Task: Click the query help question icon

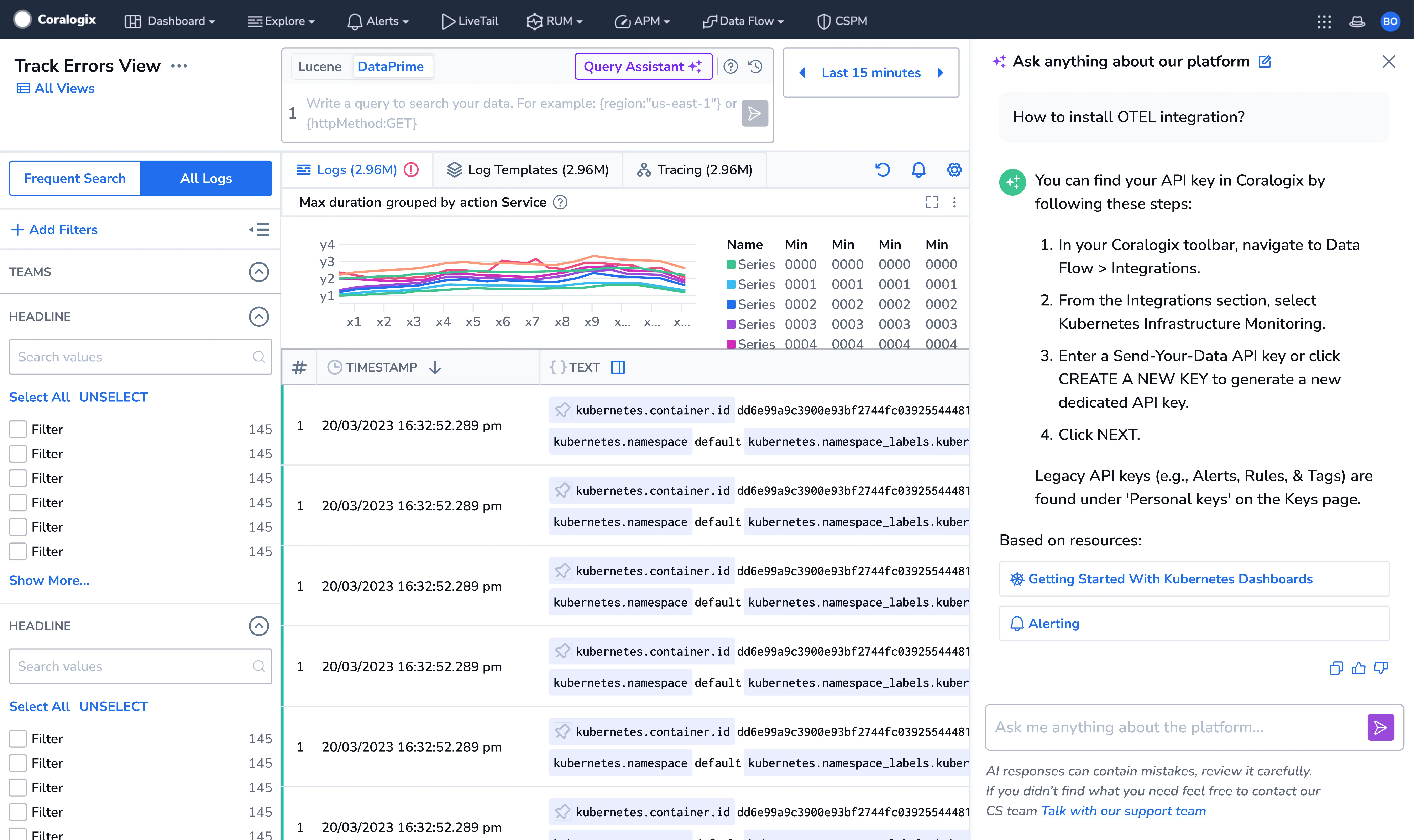Action: pos(730,67)
